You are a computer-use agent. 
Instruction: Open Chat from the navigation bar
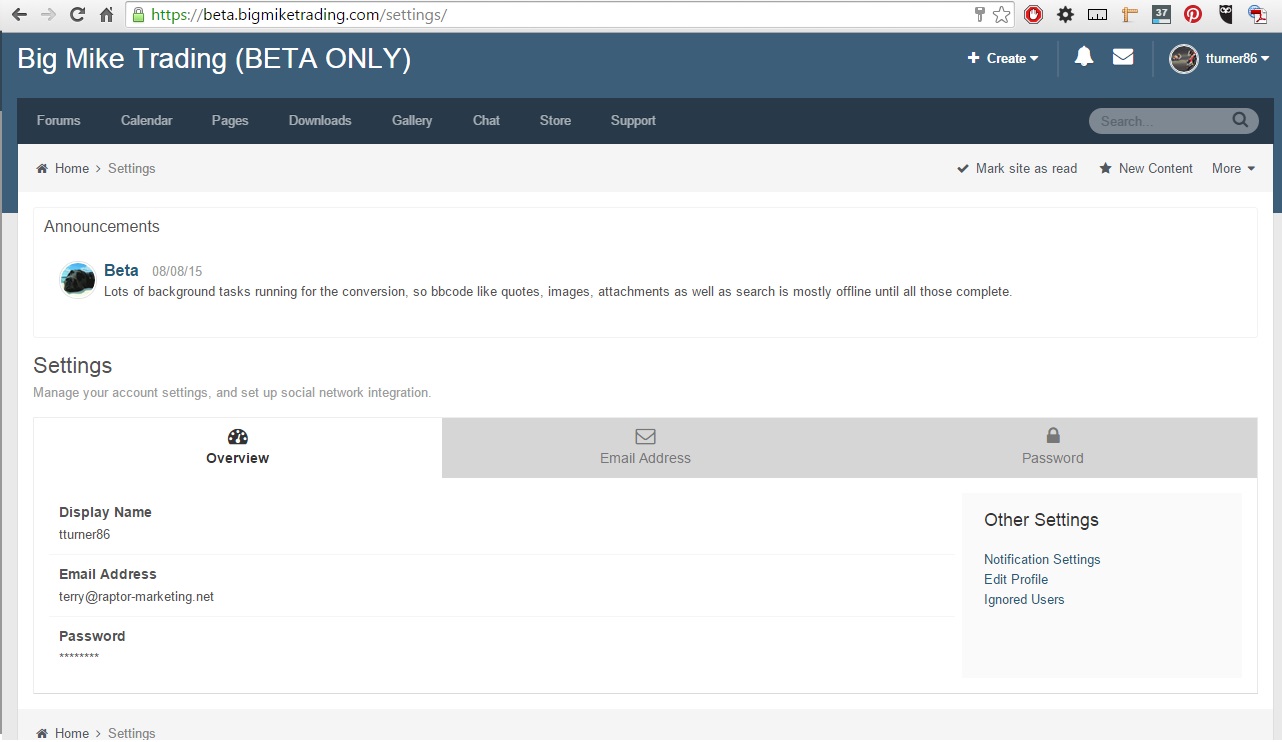point(486,120)
